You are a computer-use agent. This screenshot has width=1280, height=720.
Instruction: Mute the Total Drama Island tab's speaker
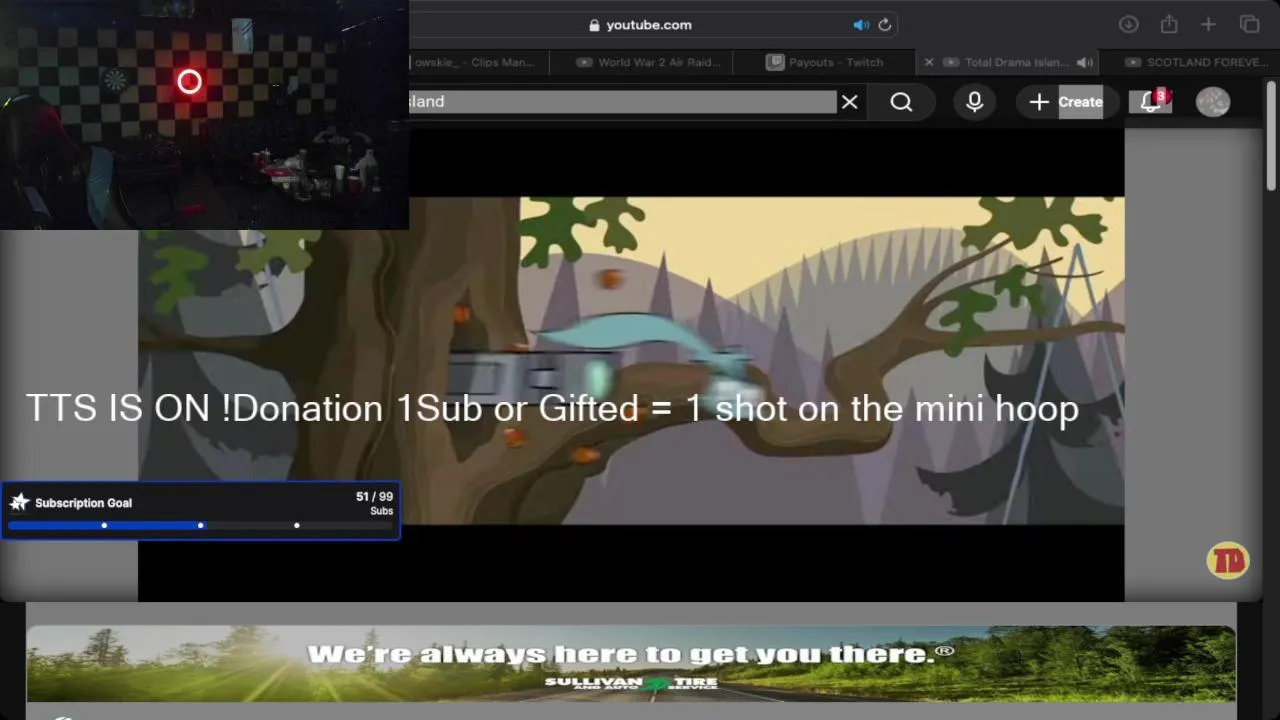tap(1085, 62)
